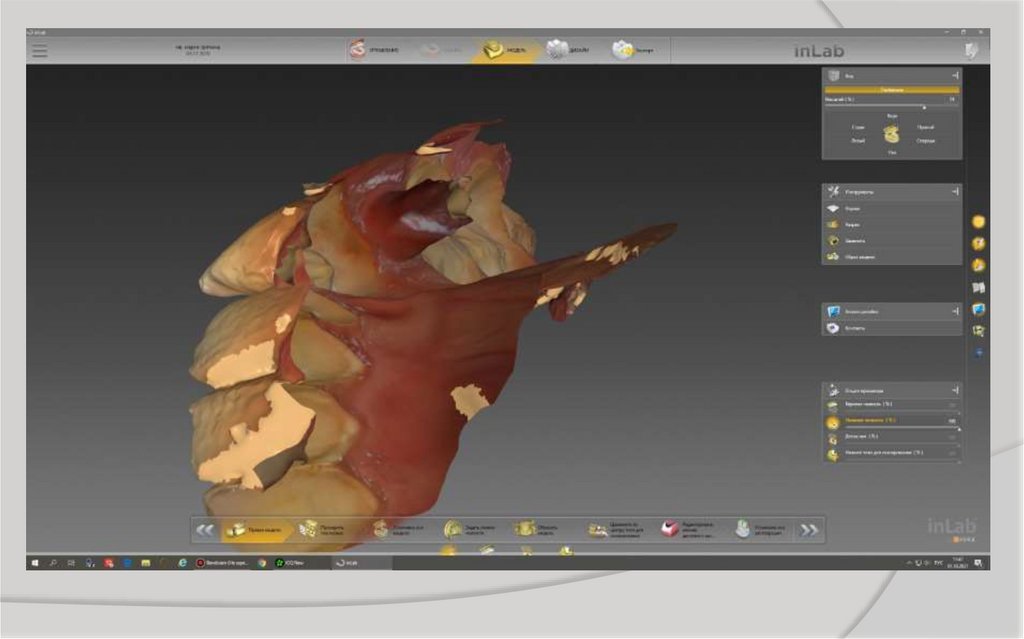Viewport: 1024px width, 639px height.
Task: Collapse the Tools panel
Action: click(x=955, y=190)
